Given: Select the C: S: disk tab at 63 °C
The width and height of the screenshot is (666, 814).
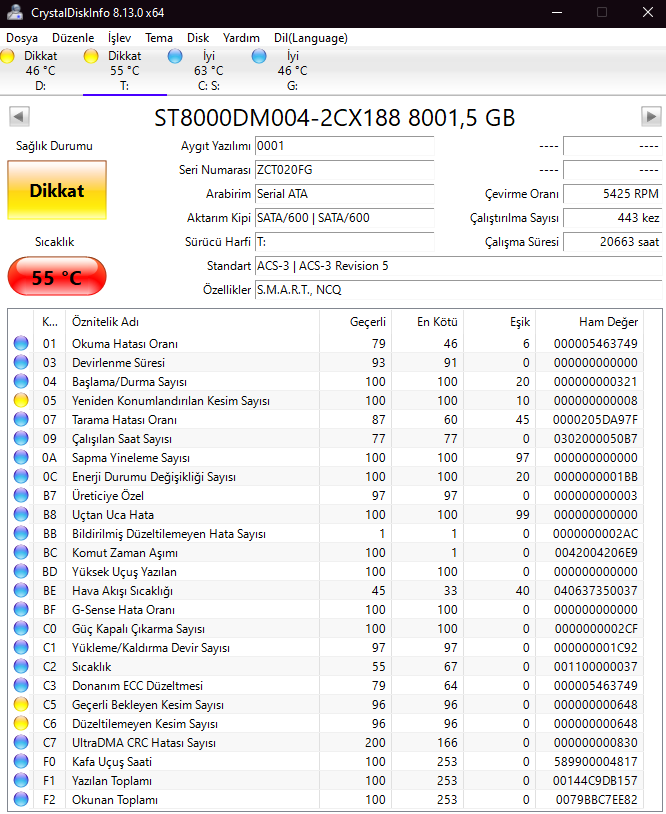Looking at the screenshot, I should 209,71.
